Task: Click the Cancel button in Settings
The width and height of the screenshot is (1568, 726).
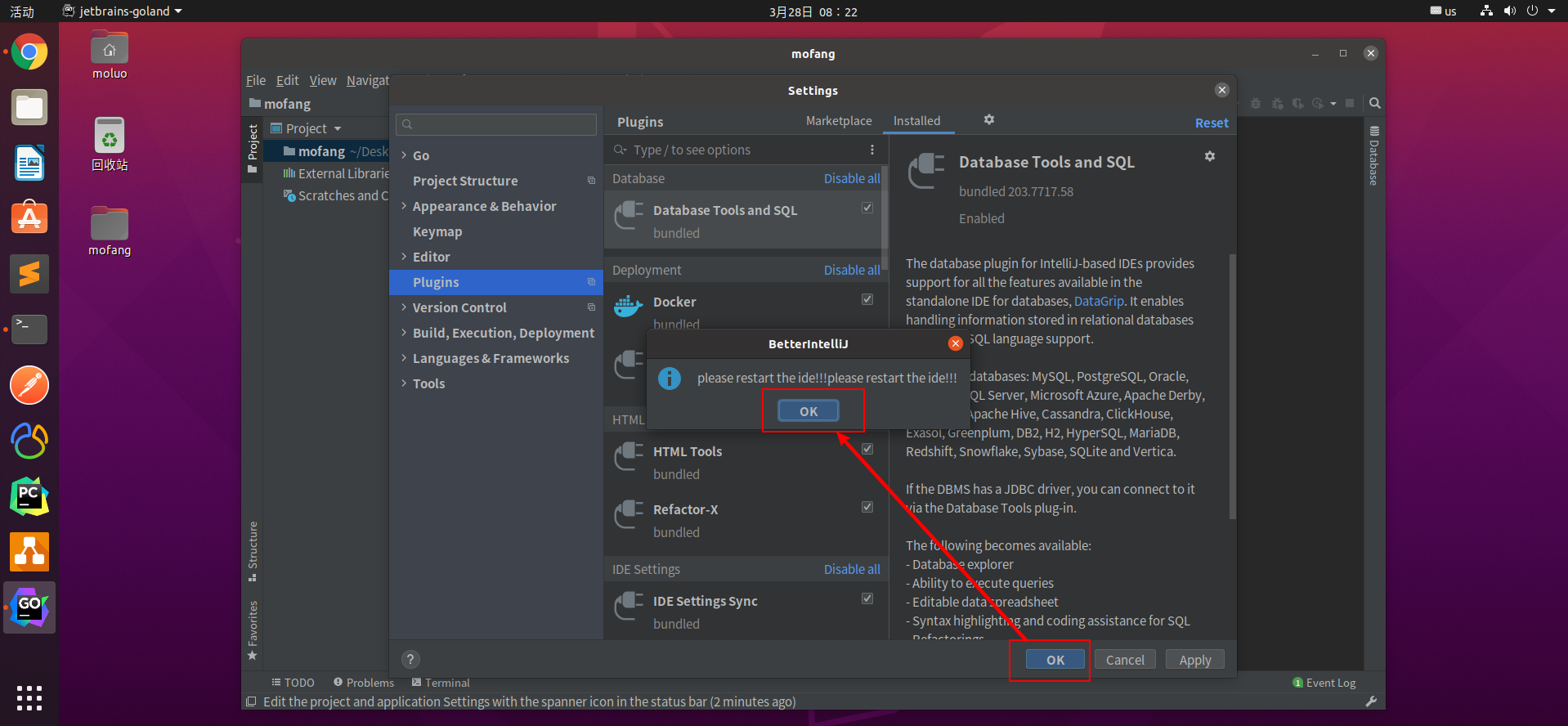Action: 1125,660
